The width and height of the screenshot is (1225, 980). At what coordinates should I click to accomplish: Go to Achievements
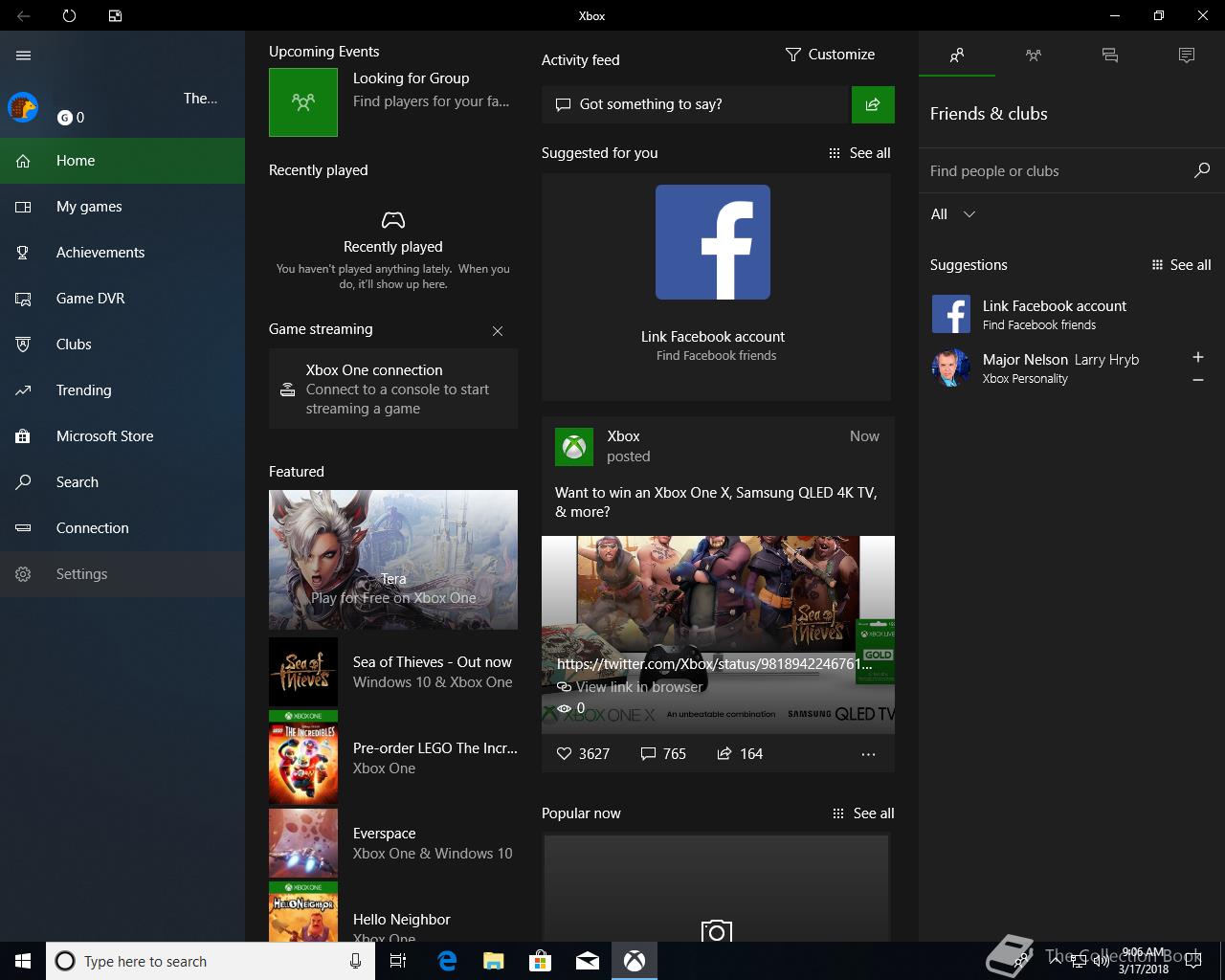pyautogui.click(x=122, y=253)
